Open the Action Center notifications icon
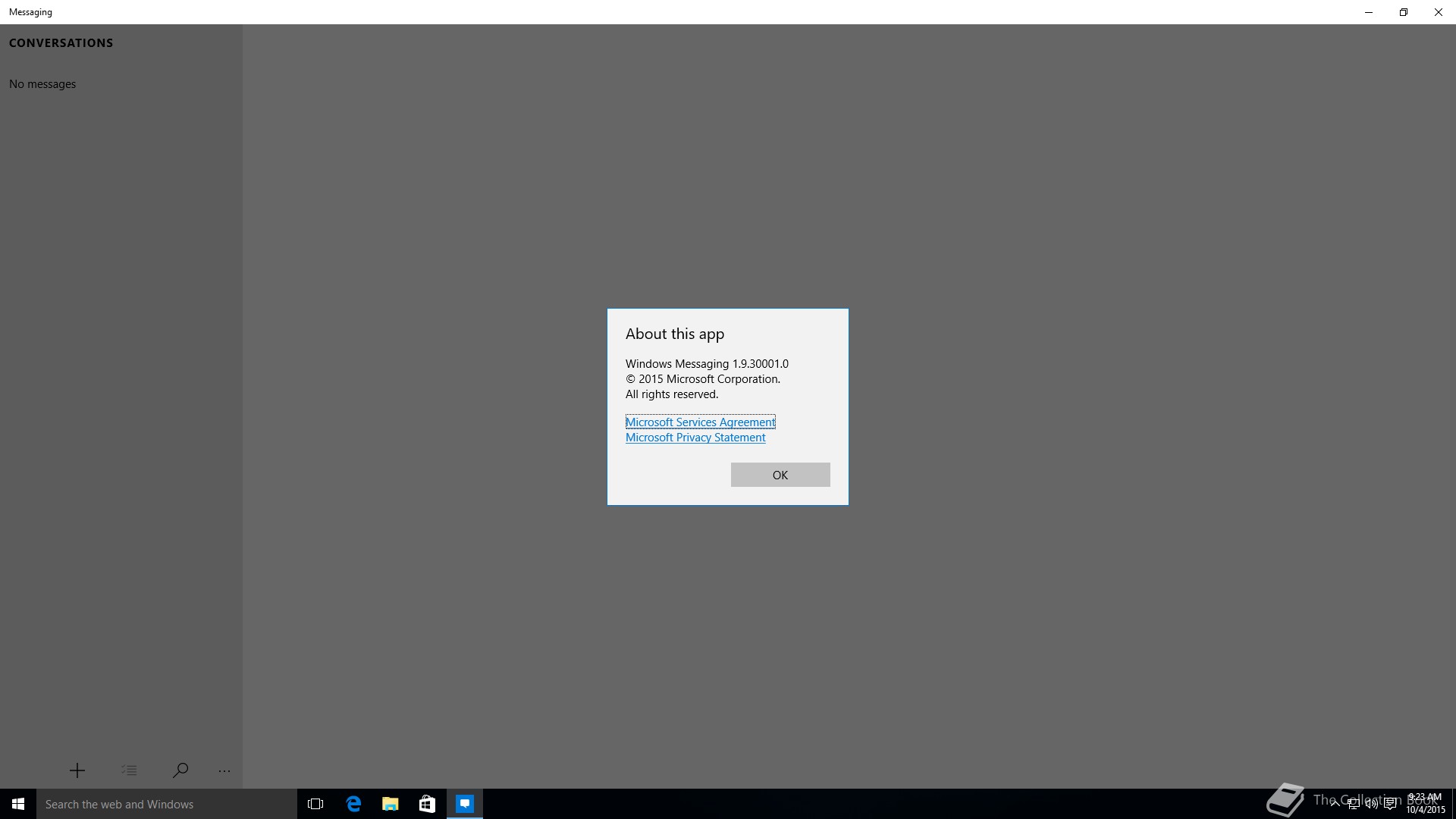This screenshot has width=1456, height=819. tap(1390, 805)
